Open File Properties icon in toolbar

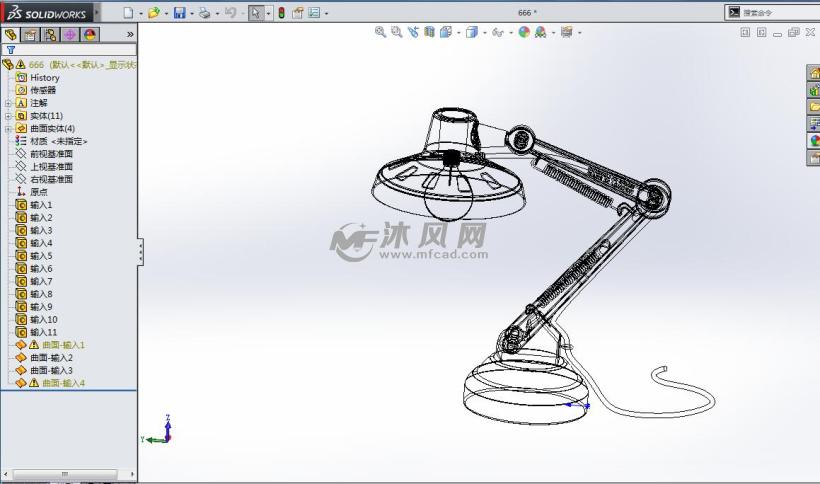[x=298, y=13]
